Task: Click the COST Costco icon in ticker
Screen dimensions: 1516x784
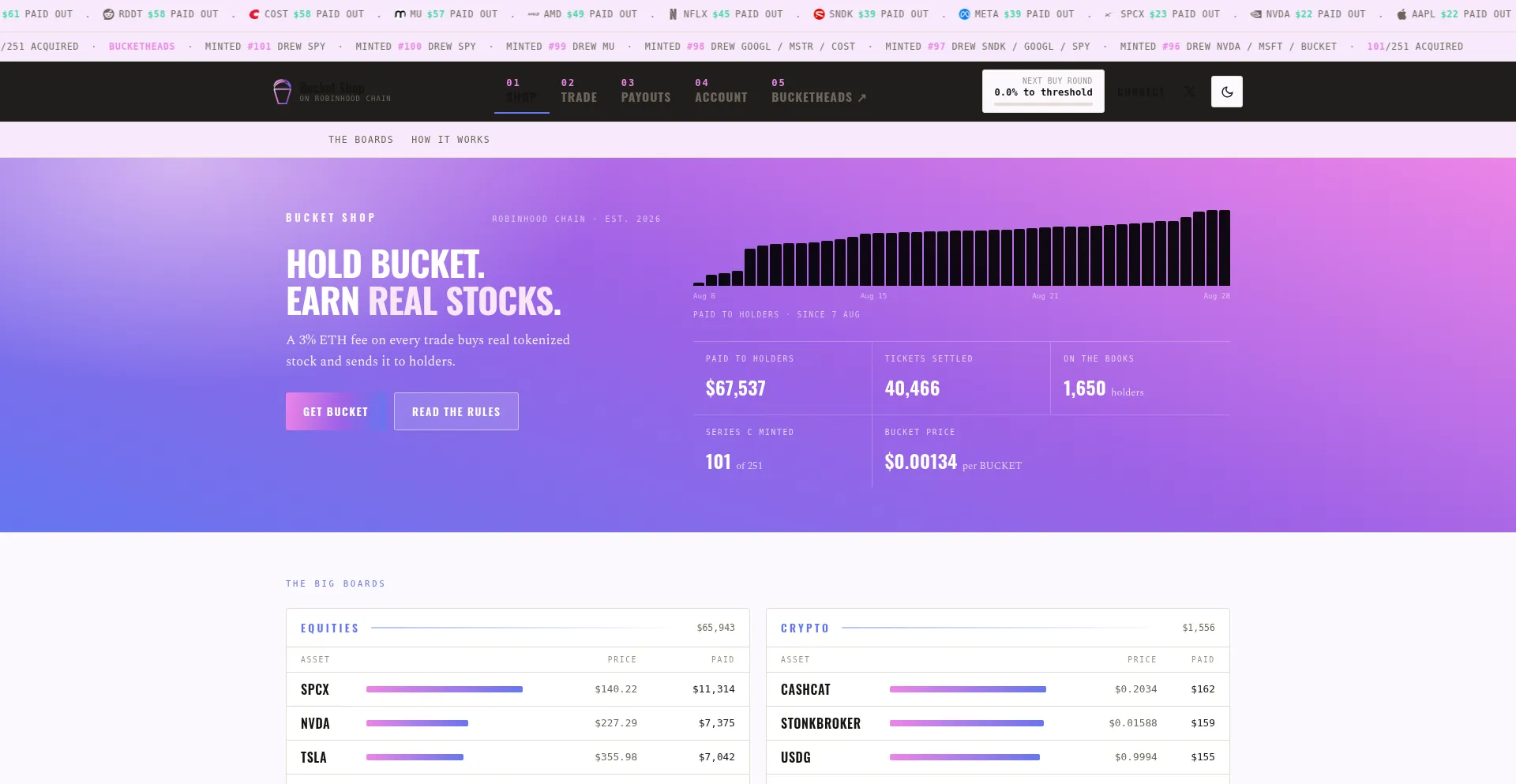Action: point(254,14)
